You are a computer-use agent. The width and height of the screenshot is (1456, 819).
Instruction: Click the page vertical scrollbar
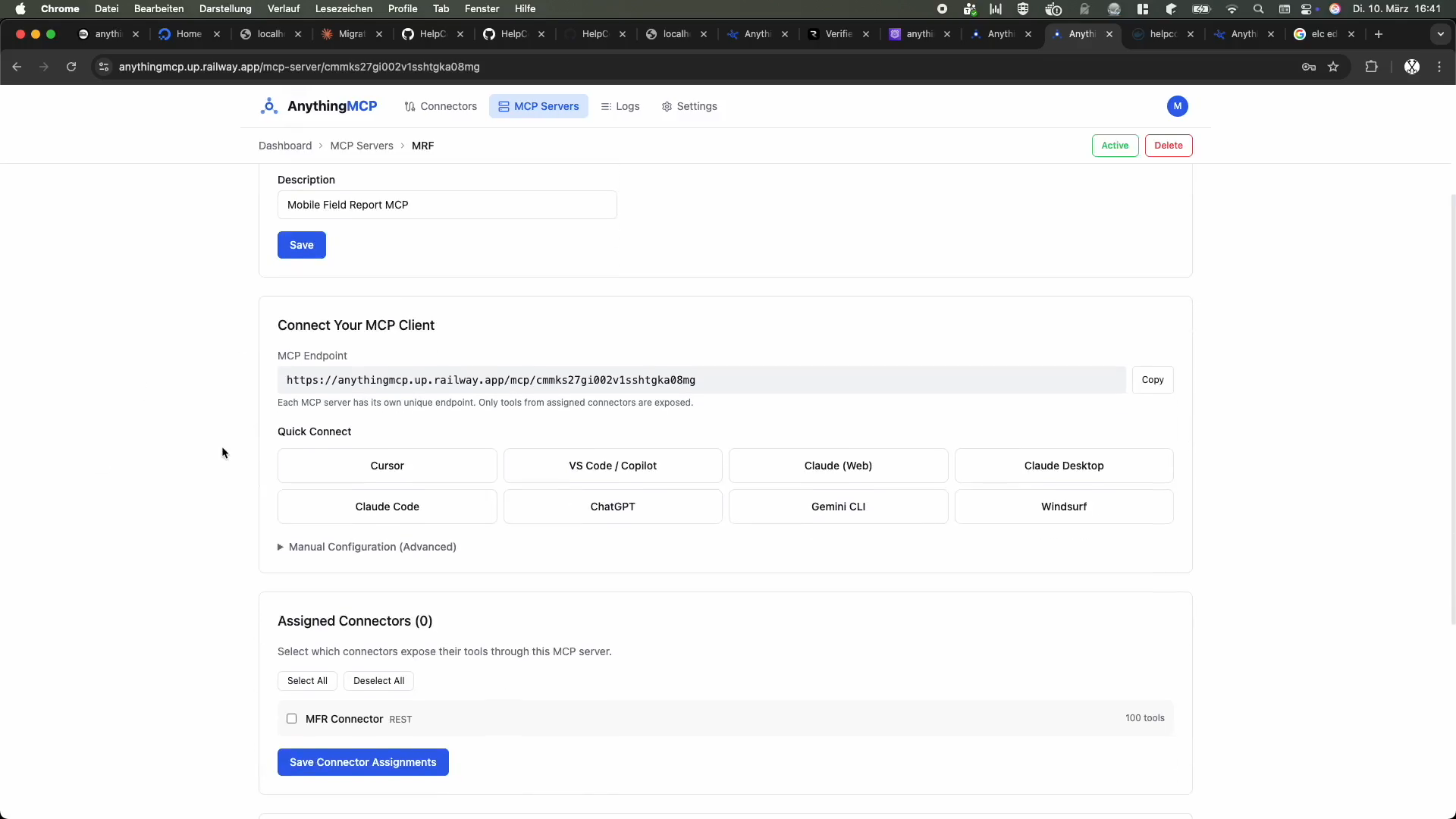(1452, 409)
